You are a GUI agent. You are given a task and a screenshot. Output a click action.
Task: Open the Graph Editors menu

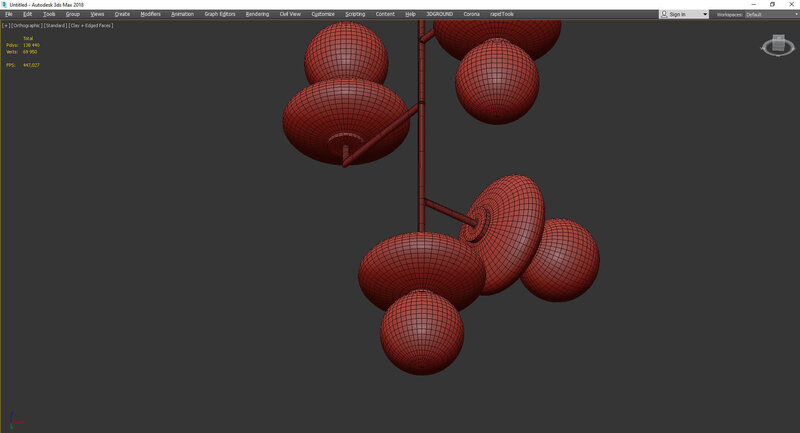pyautogui.click(x=220, y=14)
